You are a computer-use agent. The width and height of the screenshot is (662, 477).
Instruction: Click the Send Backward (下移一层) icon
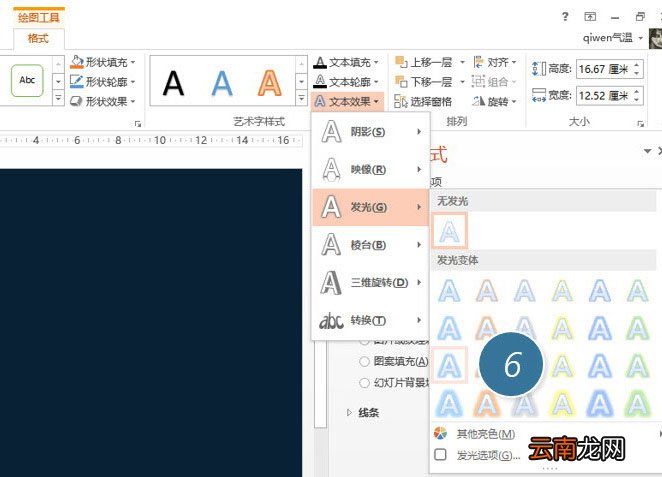(x=401, y=81)
